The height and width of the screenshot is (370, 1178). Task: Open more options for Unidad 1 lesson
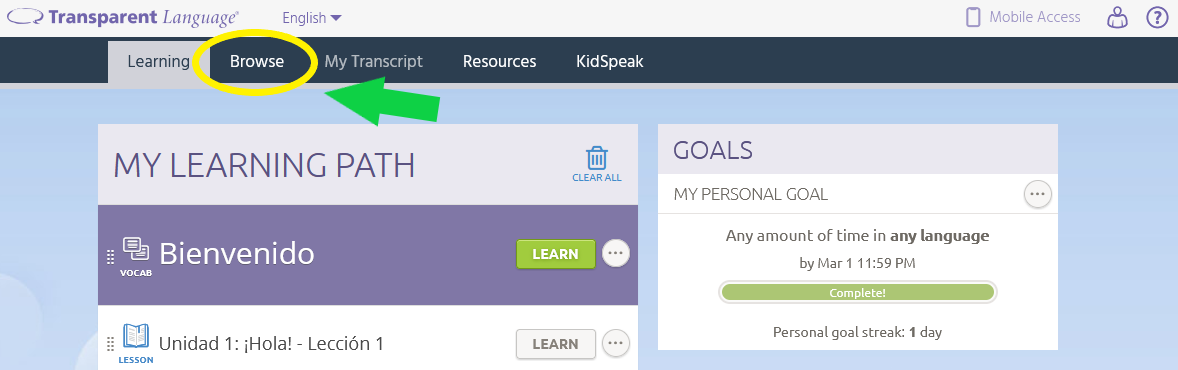click(615, 344)
